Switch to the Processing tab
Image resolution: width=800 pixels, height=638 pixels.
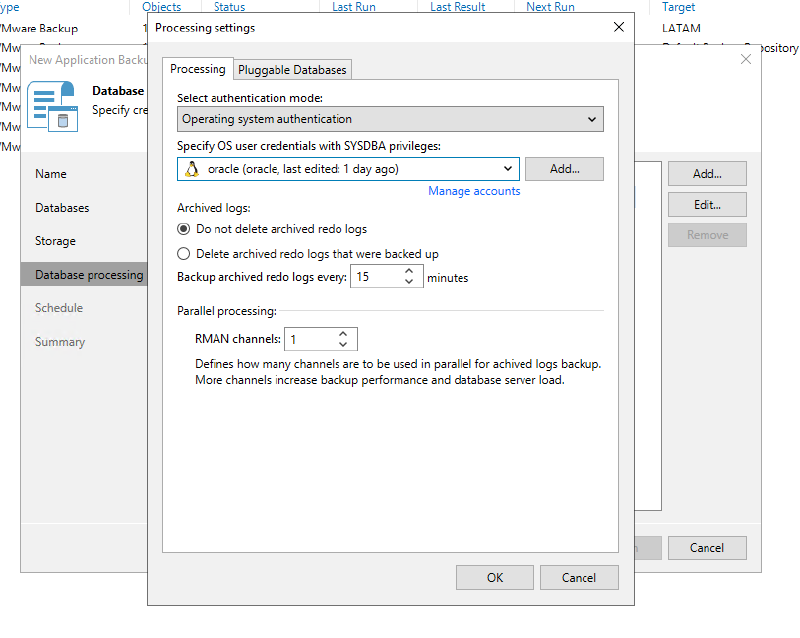[197, 69]
